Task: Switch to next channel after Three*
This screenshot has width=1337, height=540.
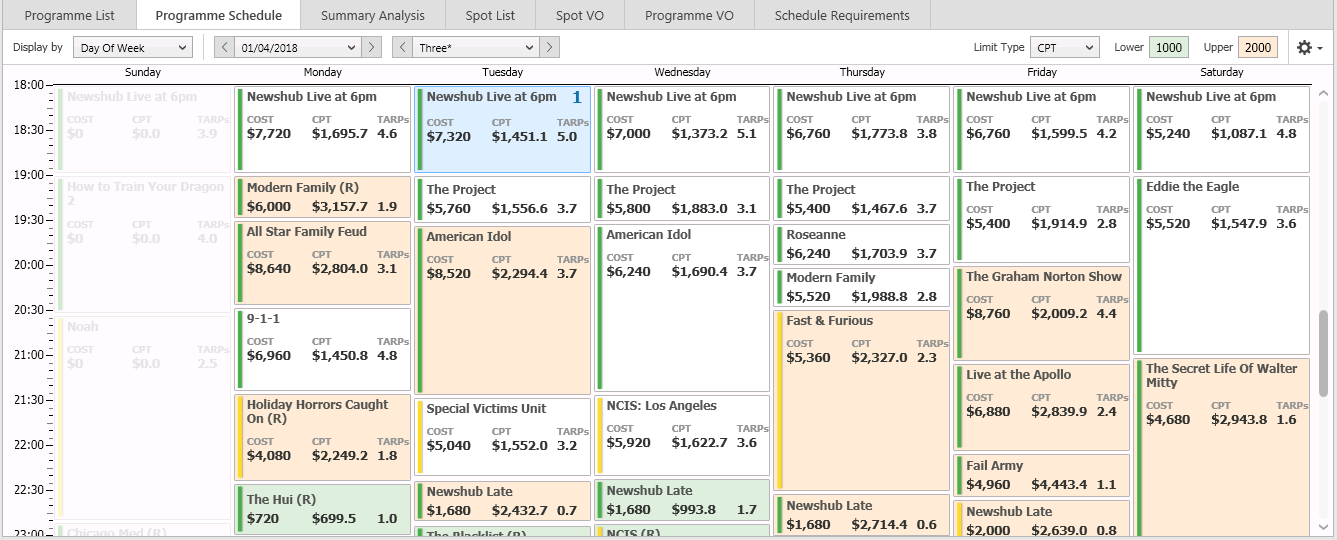Action: [549, 47]
